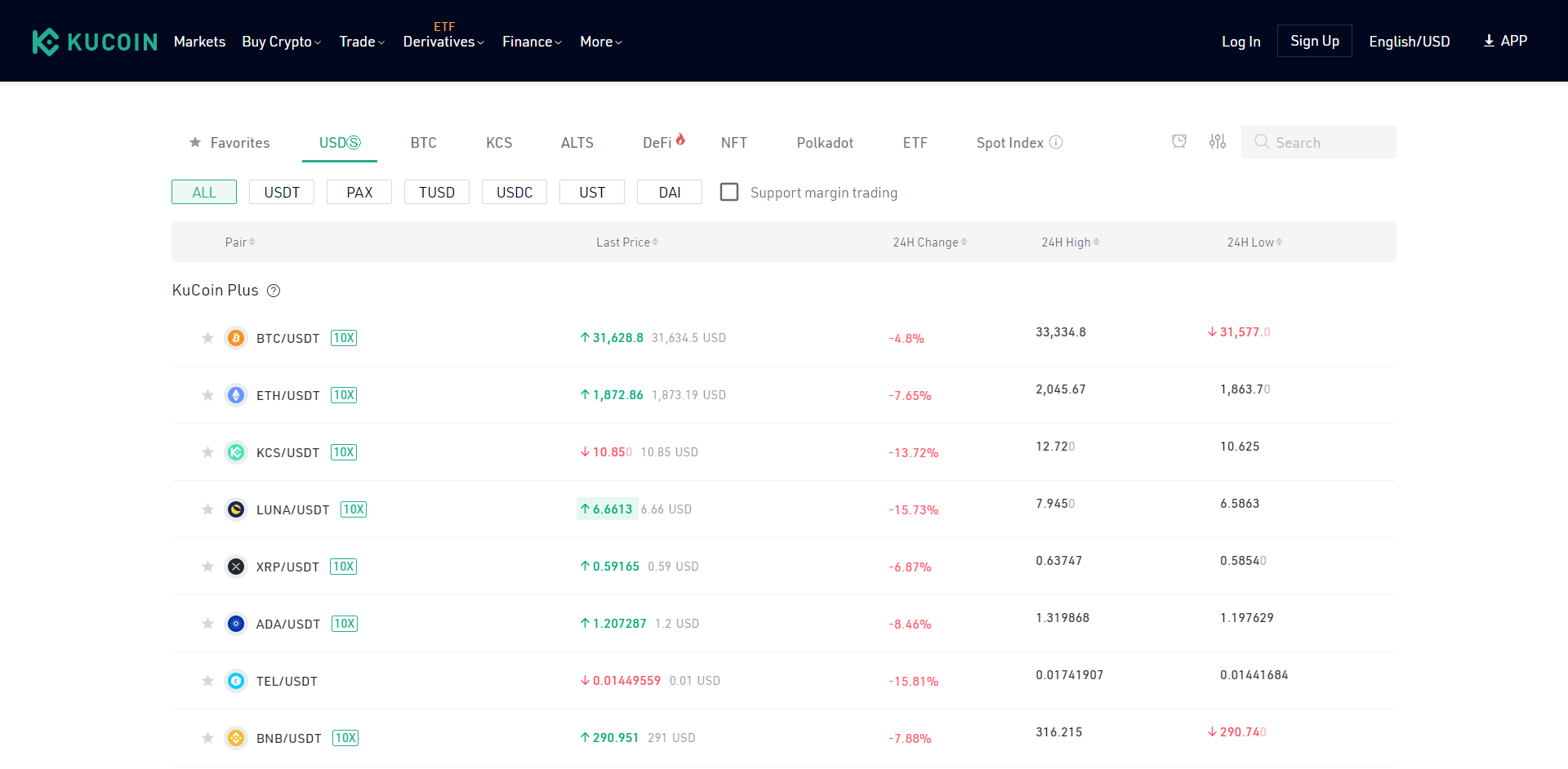Screen dimensions: 1568x769
Task: Click the BNB coin icon
Action: coord(236,738)
